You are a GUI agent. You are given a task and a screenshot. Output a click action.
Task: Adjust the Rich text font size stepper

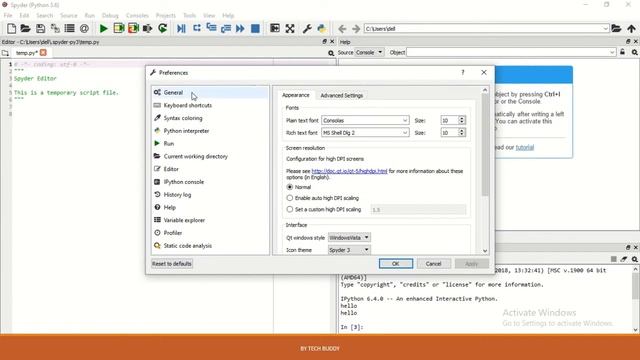(462, 133)
